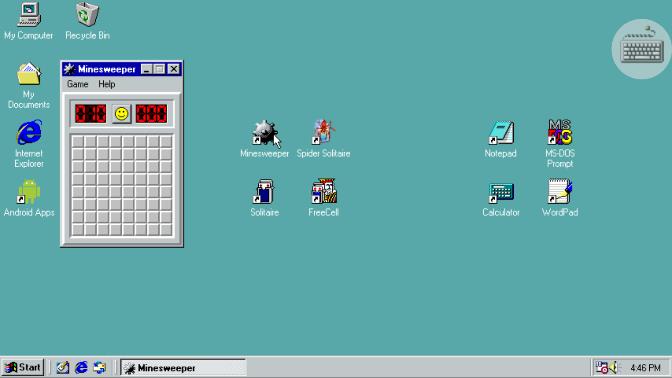Click the Start button

[x=23, y=368]
